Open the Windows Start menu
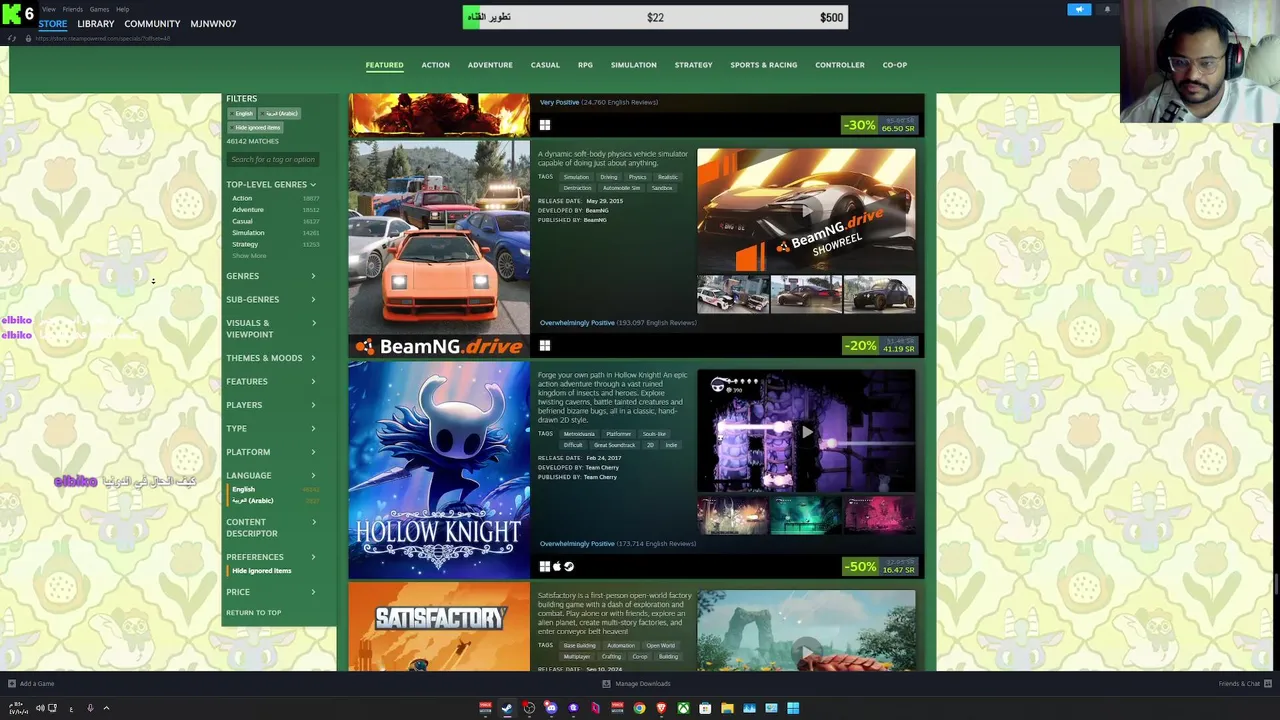This screenshot has height=720, width=1280. pyautogui.click(x=793, y=708)
